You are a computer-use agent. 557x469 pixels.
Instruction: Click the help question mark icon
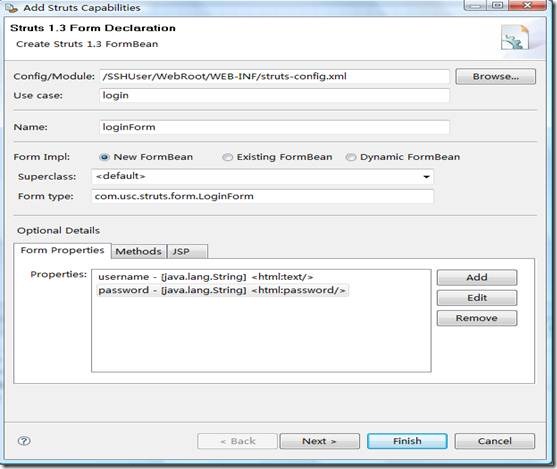pos(24,441)
